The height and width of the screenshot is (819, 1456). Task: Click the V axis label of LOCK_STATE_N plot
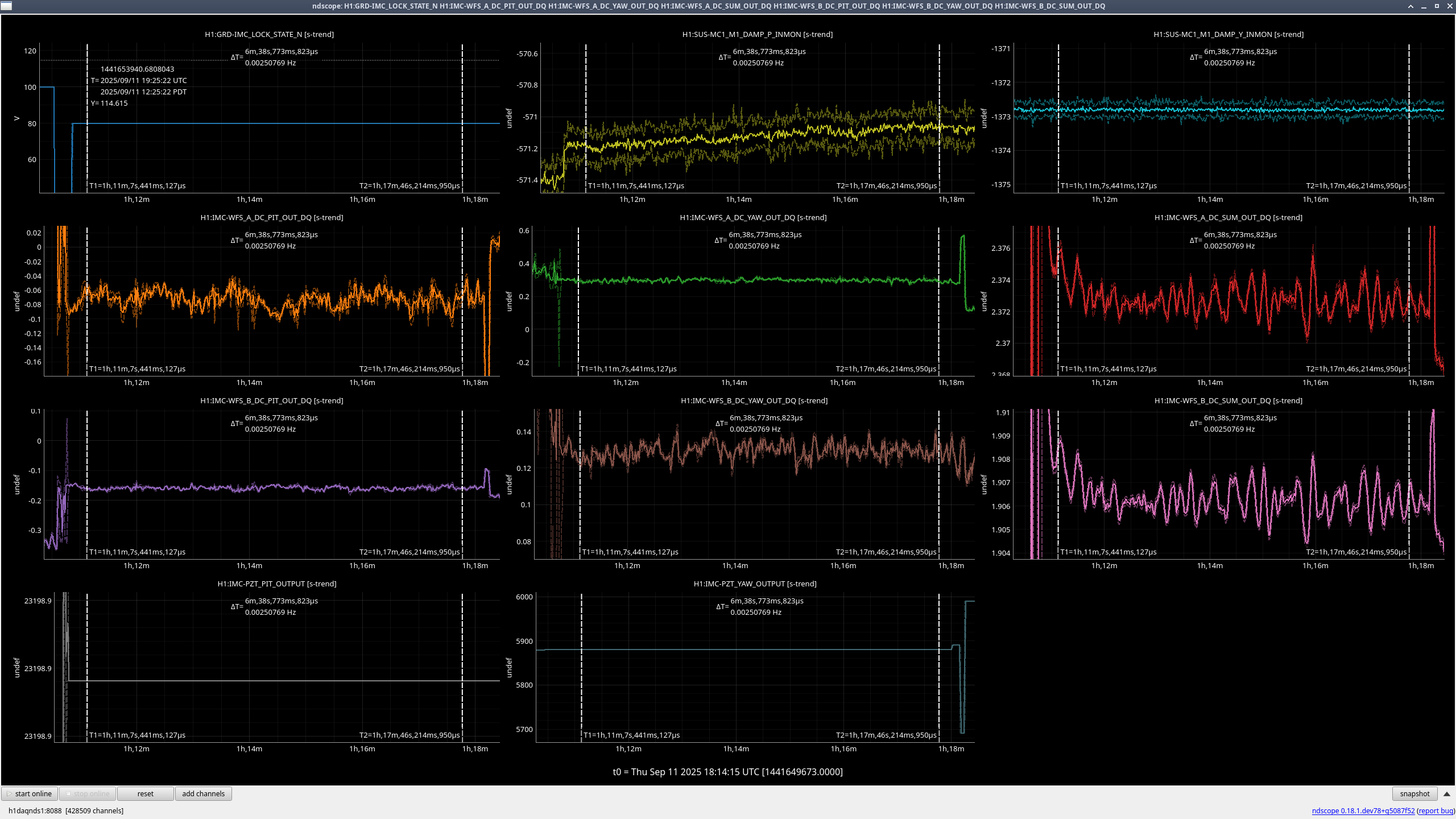point(16,118)
